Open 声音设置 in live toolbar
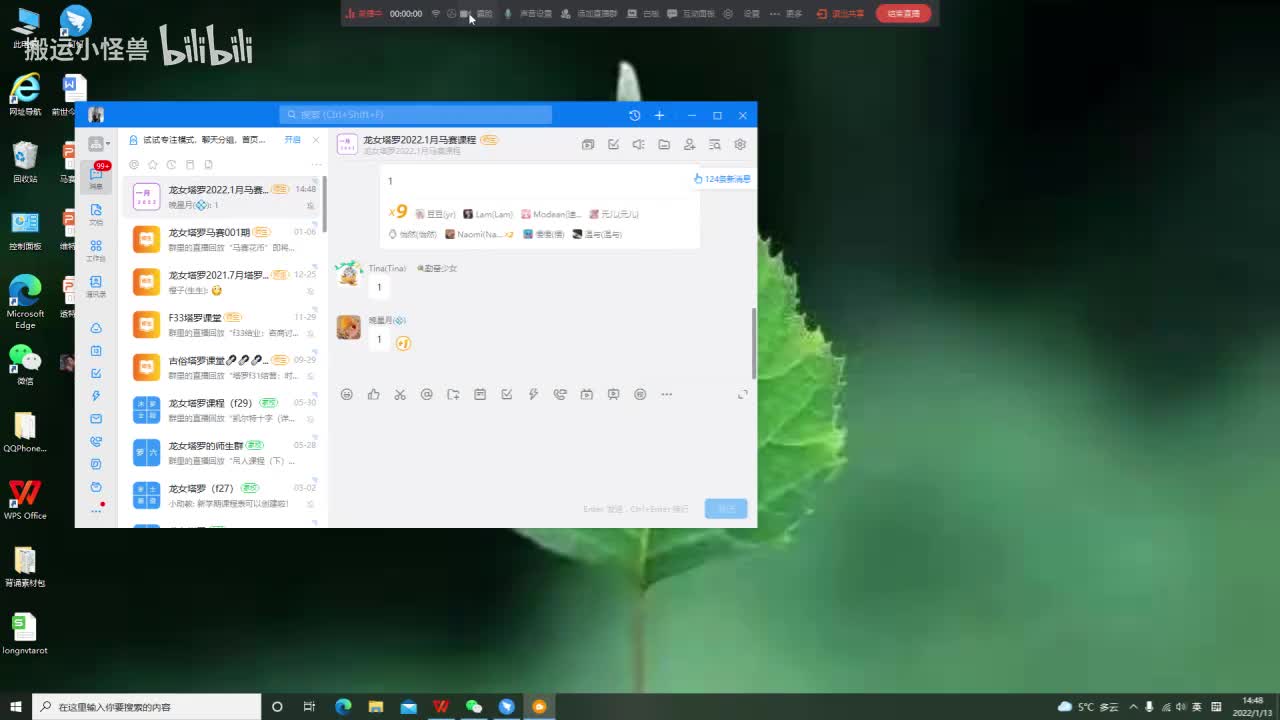 [x=528, y=13]
